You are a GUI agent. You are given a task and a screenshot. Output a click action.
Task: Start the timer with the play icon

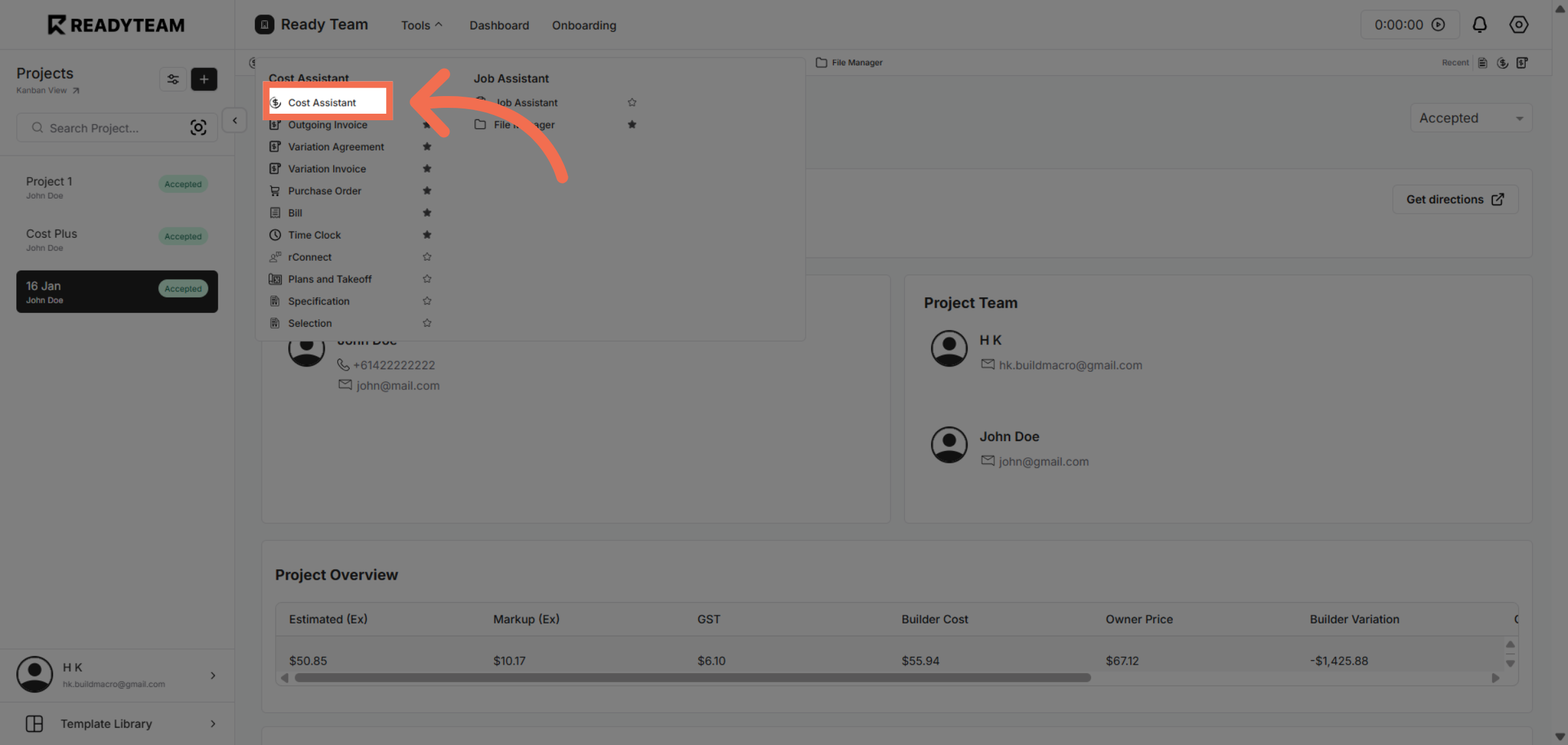(1438, 25)
